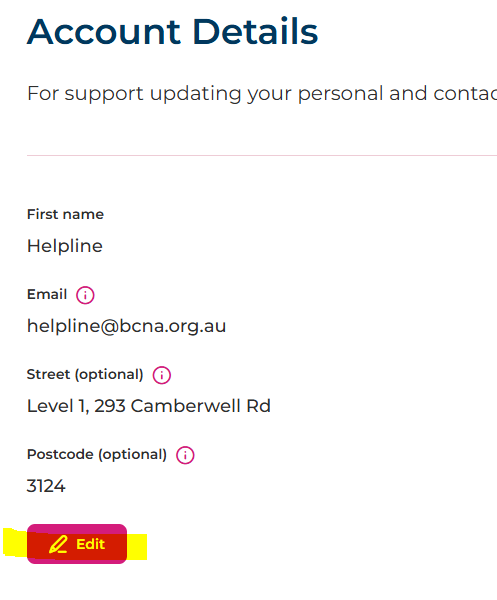Click the Edit button
This screenshot has height=600, width=497.
click(x=77, y=544)
